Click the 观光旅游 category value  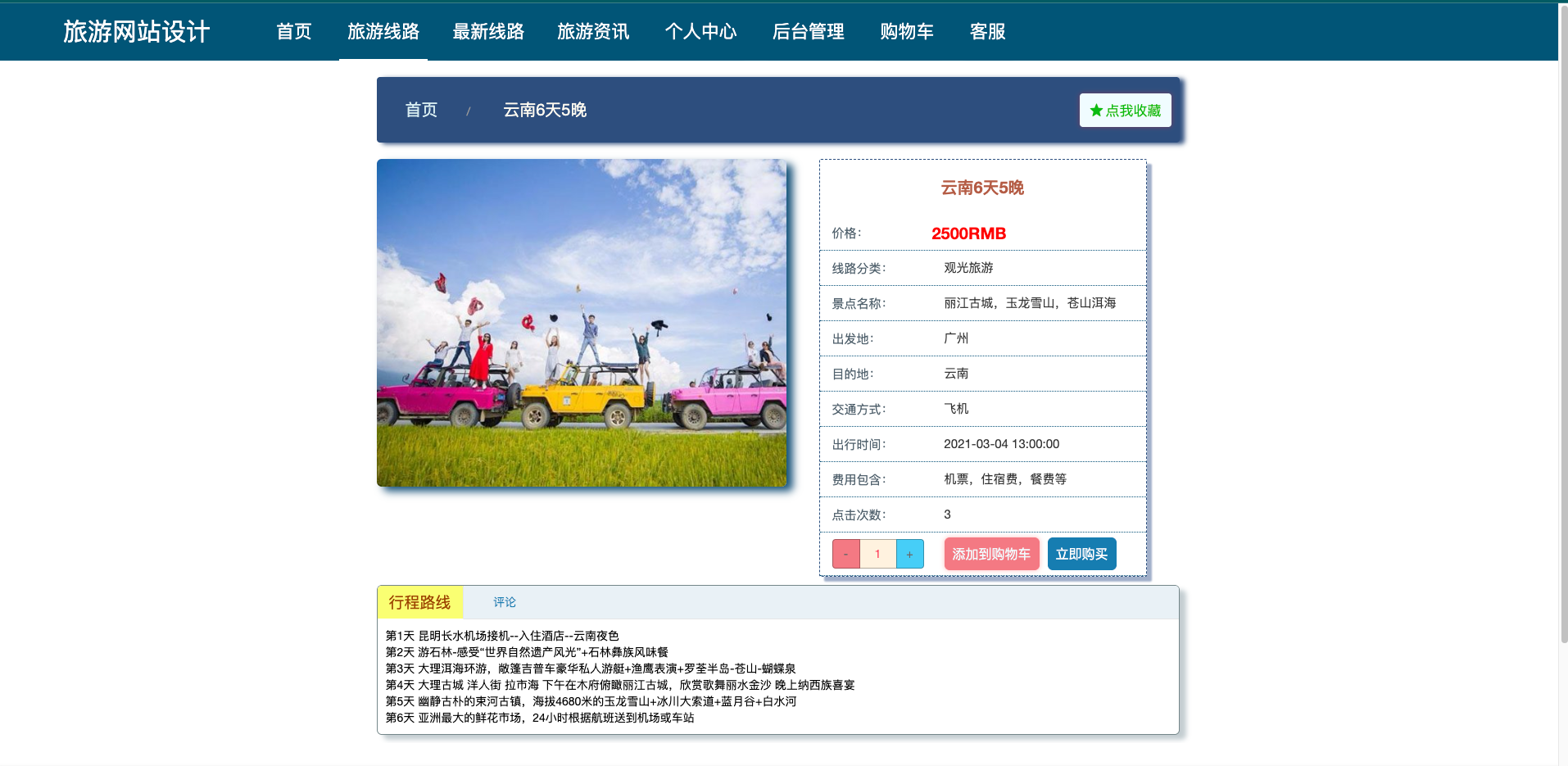[968, 268]
